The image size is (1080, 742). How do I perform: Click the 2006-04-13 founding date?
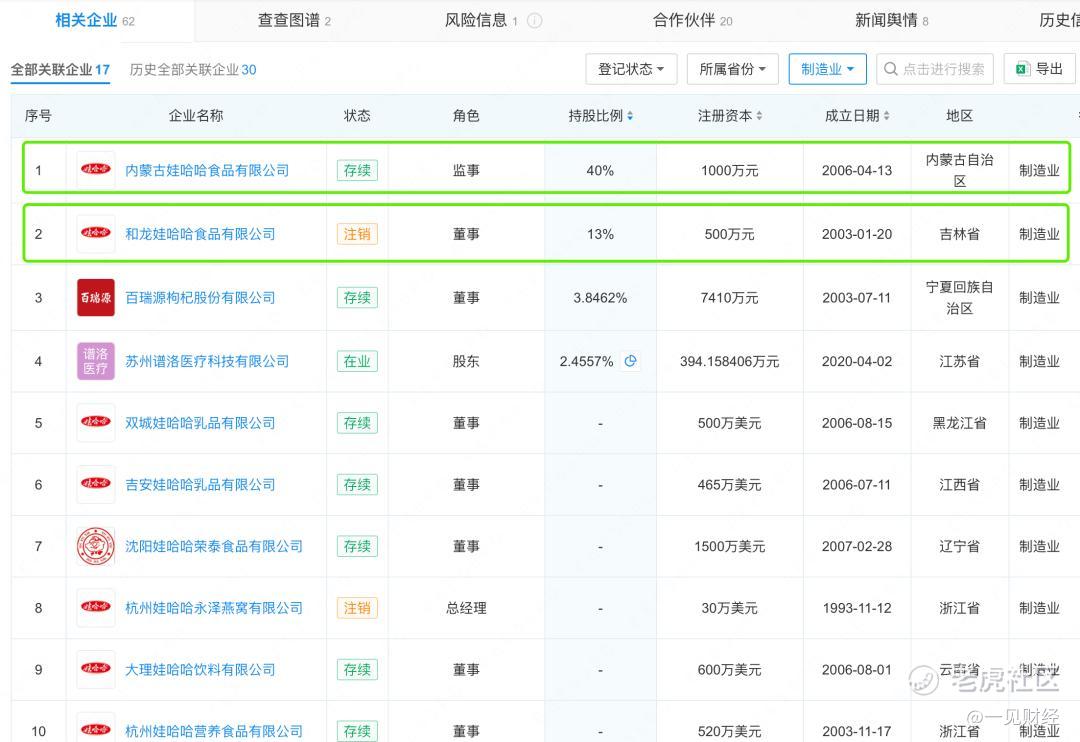click(x=857, y=170)
